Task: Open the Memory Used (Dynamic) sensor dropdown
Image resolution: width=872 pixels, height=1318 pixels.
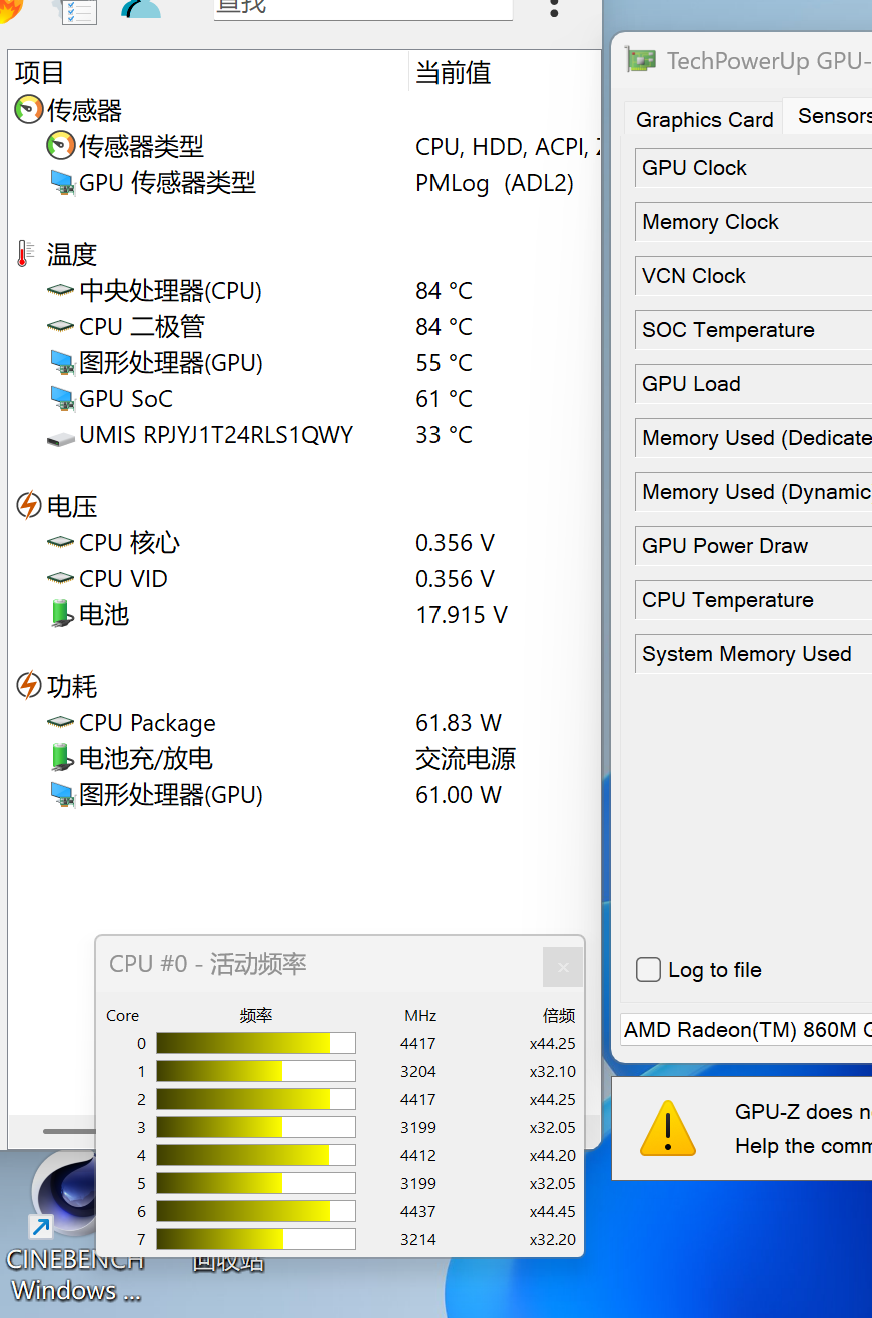Action: (754, 492)
